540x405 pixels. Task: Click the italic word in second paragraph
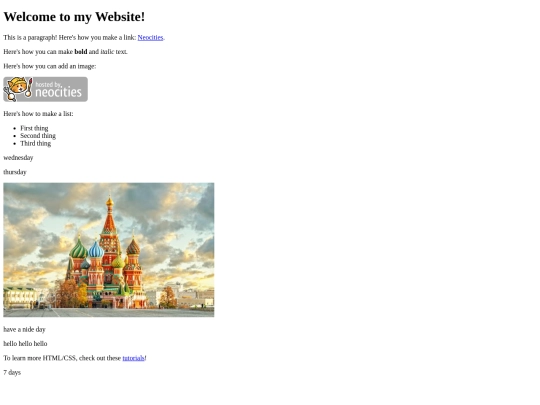click(x=107, y=52)
